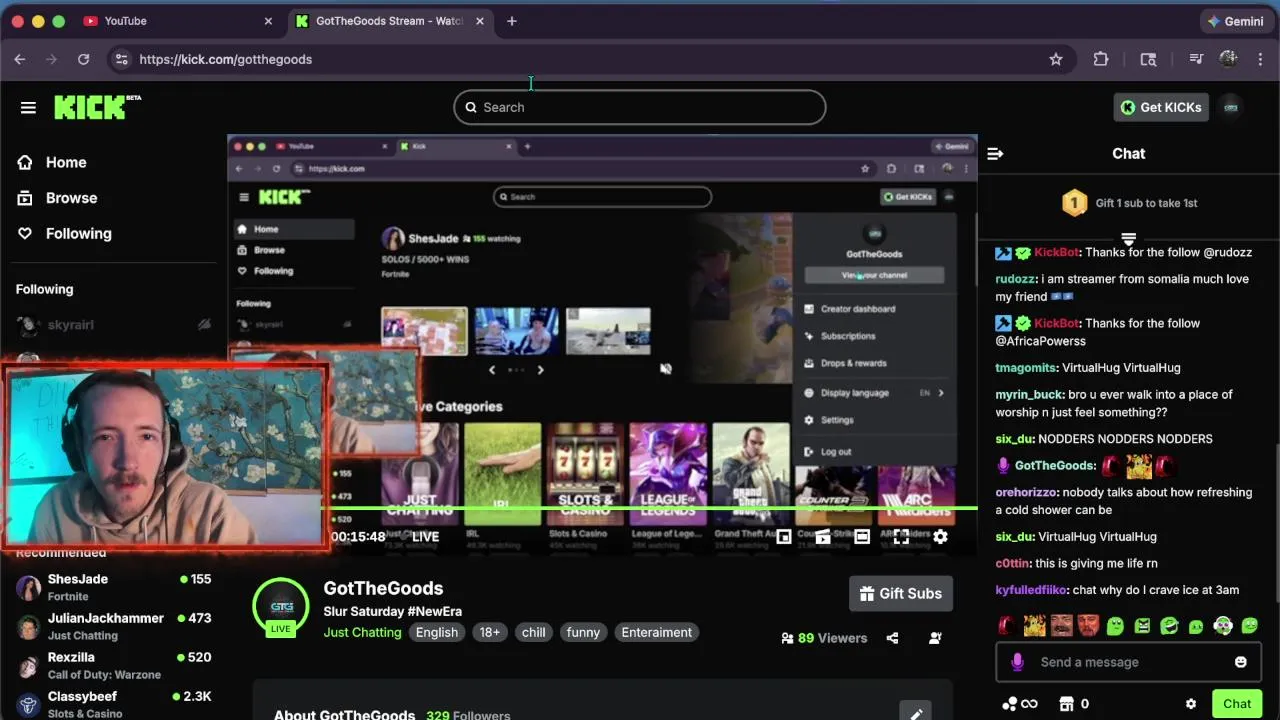Click the Gift Subs button
The image size is (1280, 720).
pos(901,594)
